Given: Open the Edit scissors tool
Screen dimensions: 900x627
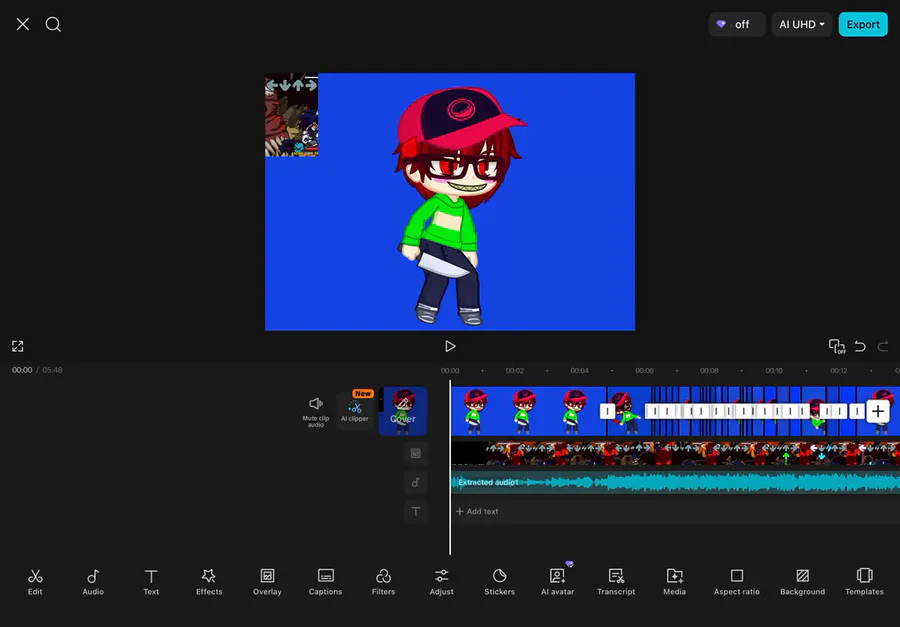Looking at the screenshot, I should click(35, 582).
